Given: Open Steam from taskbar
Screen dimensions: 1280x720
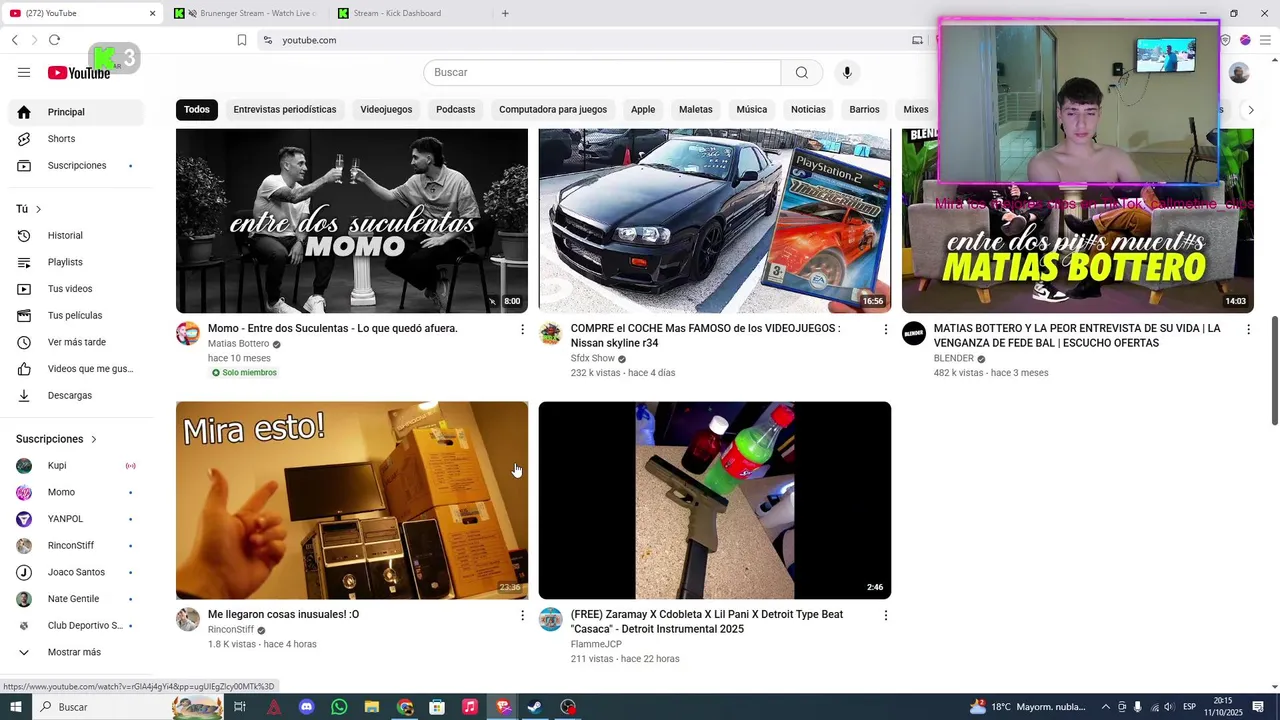Looking at the screenshot, I should click(535, 707).
